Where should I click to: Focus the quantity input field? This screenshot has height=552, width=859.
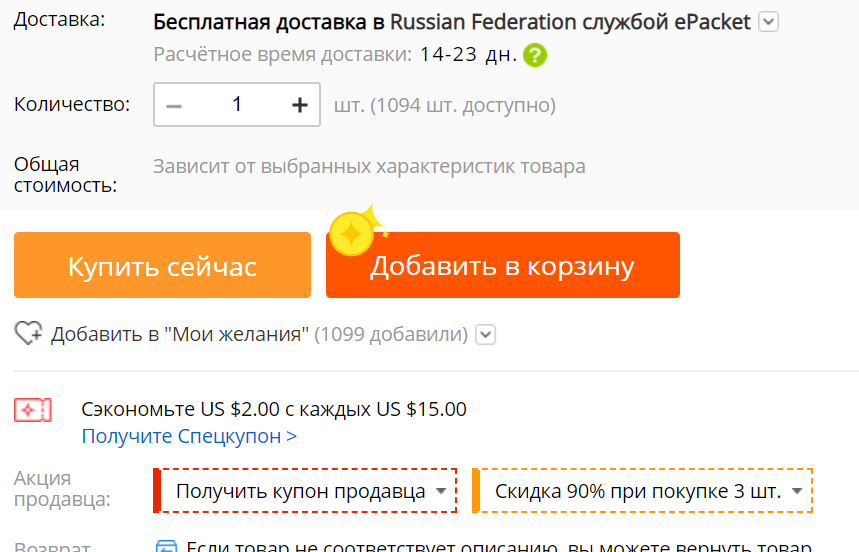237,105
